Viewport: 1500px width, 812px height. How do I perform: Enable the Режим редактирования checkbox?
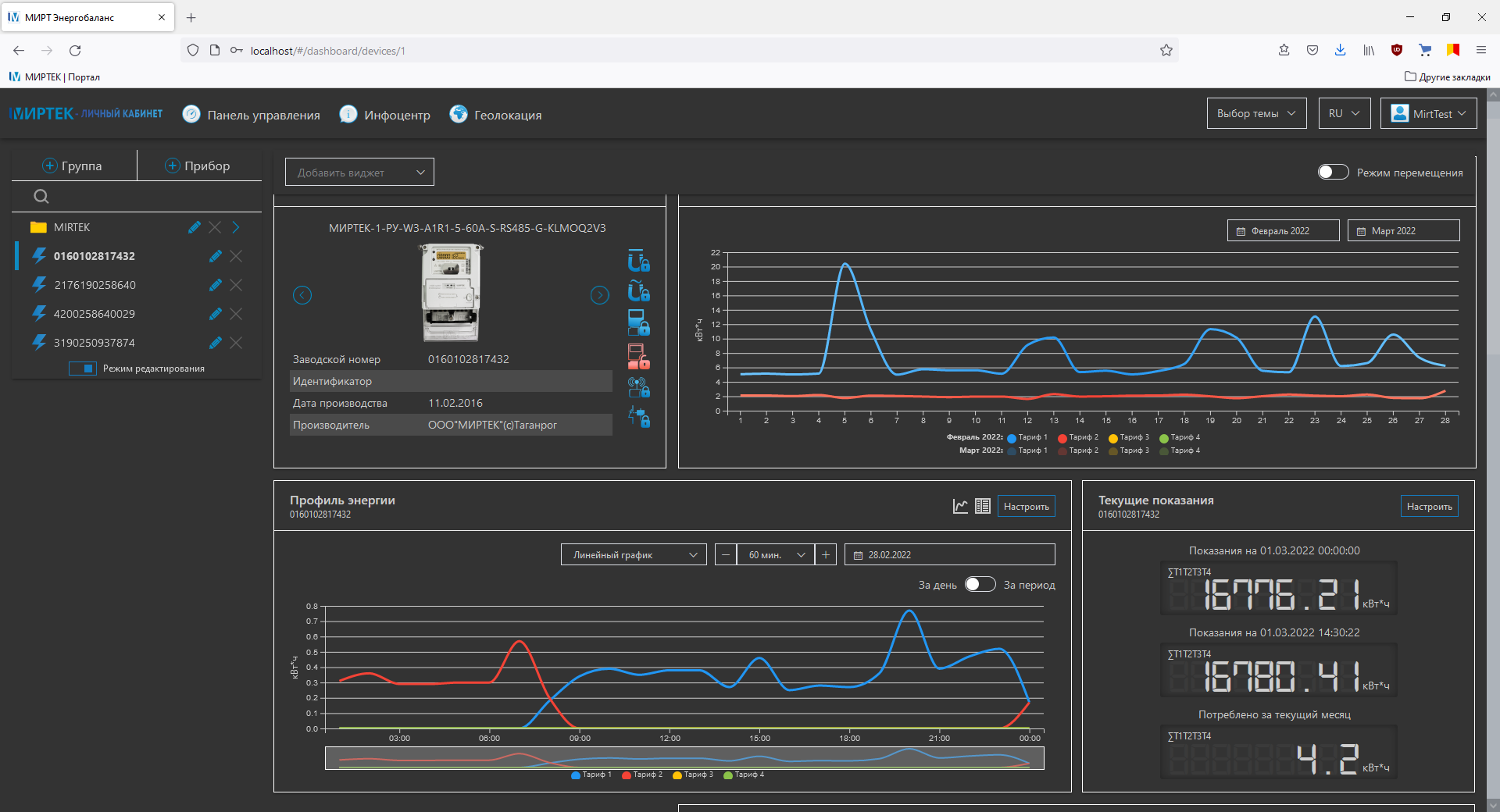82,369
